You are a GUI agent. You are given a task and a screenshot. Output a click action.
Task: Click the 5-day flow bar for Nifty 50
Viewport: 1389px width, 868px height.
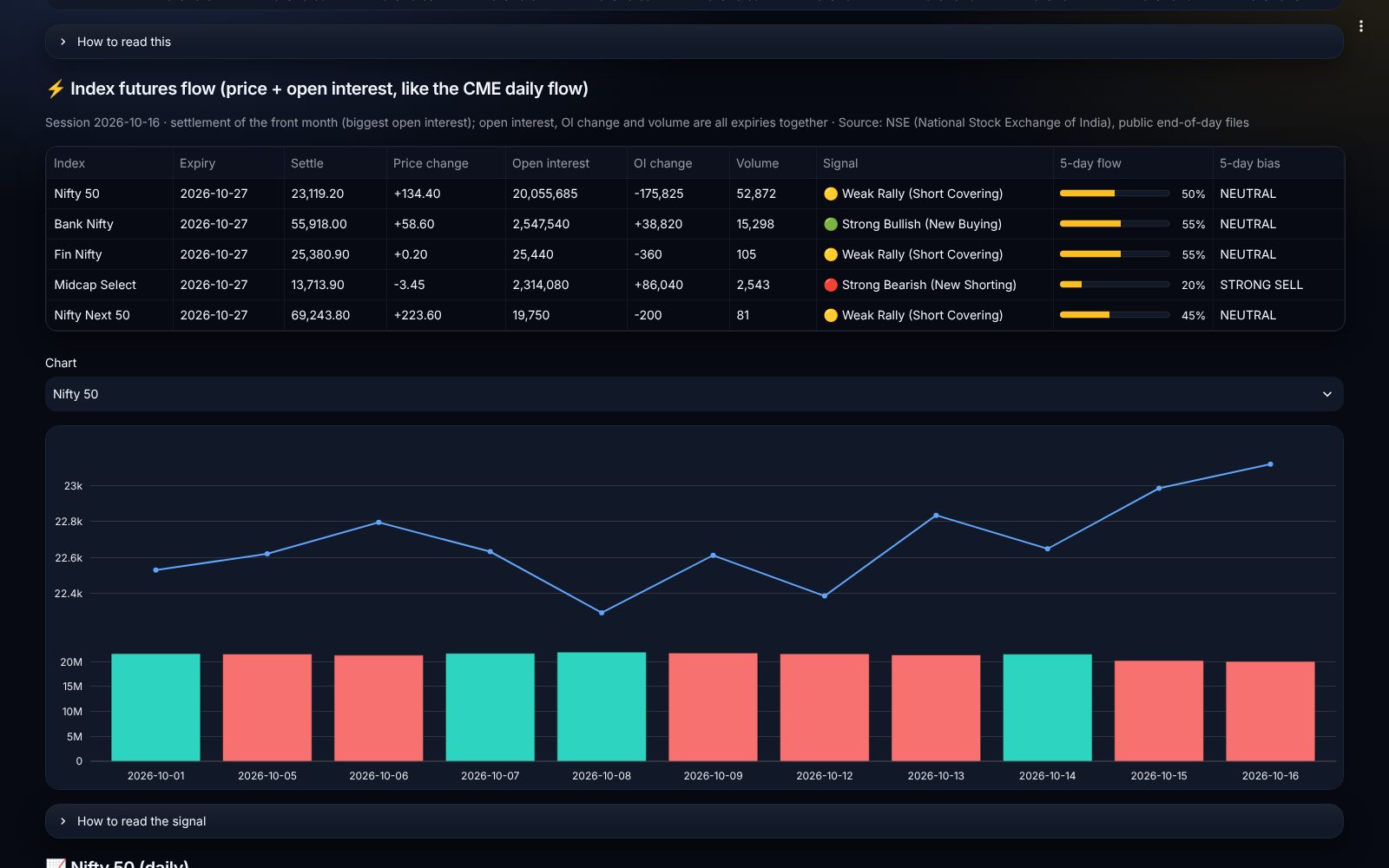(1115, 194)
